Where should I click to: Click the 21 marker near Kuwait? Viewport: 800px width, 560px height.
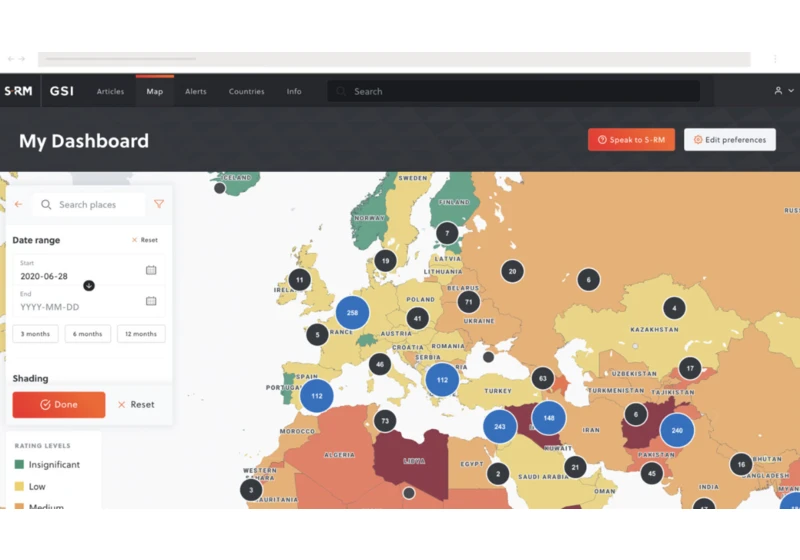click(x=575, y=467)
